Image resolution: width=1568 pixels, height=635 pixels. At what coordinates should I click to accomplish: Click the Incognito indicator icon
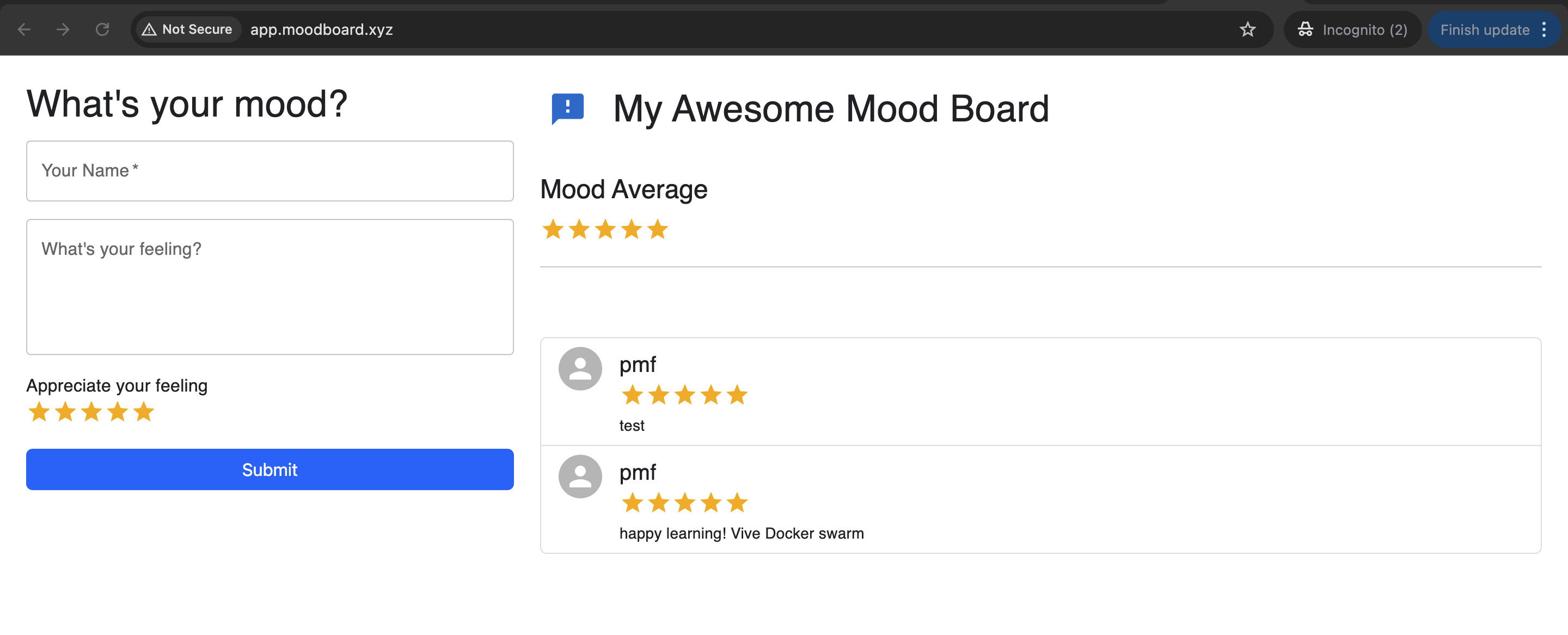point(1305,29)
